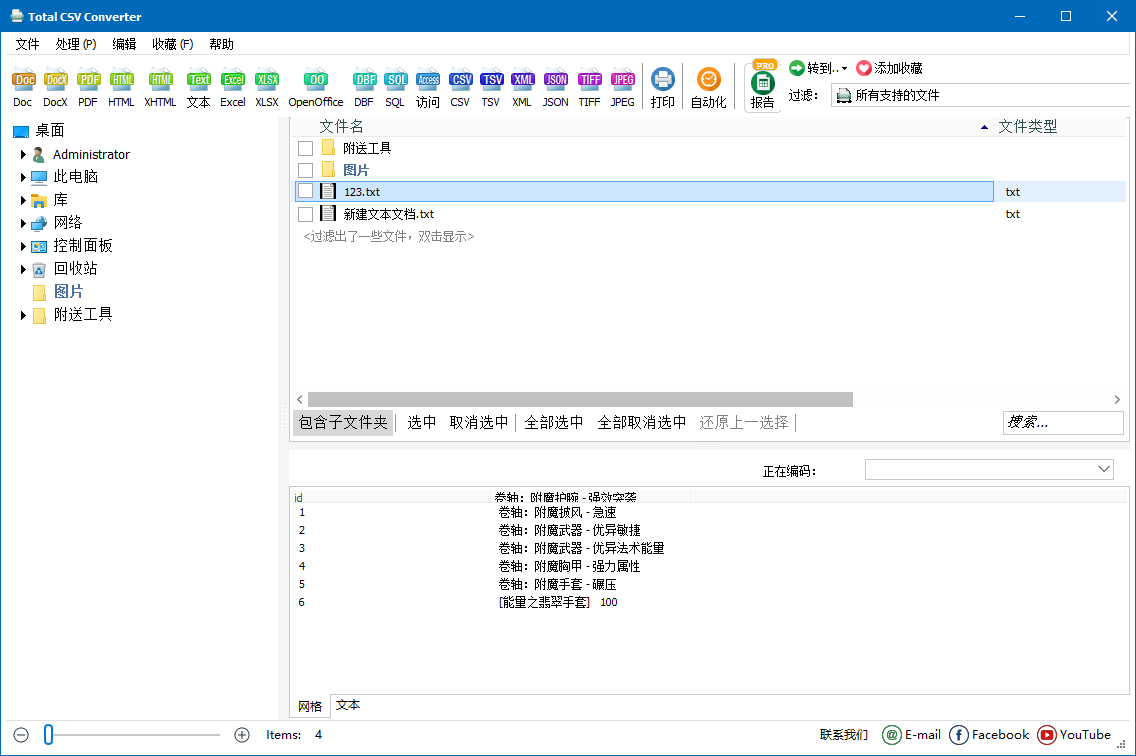This screenshot has width=1136, height=756.
Task: Click the zoom slider handle
Action: [x=49, y=735]
